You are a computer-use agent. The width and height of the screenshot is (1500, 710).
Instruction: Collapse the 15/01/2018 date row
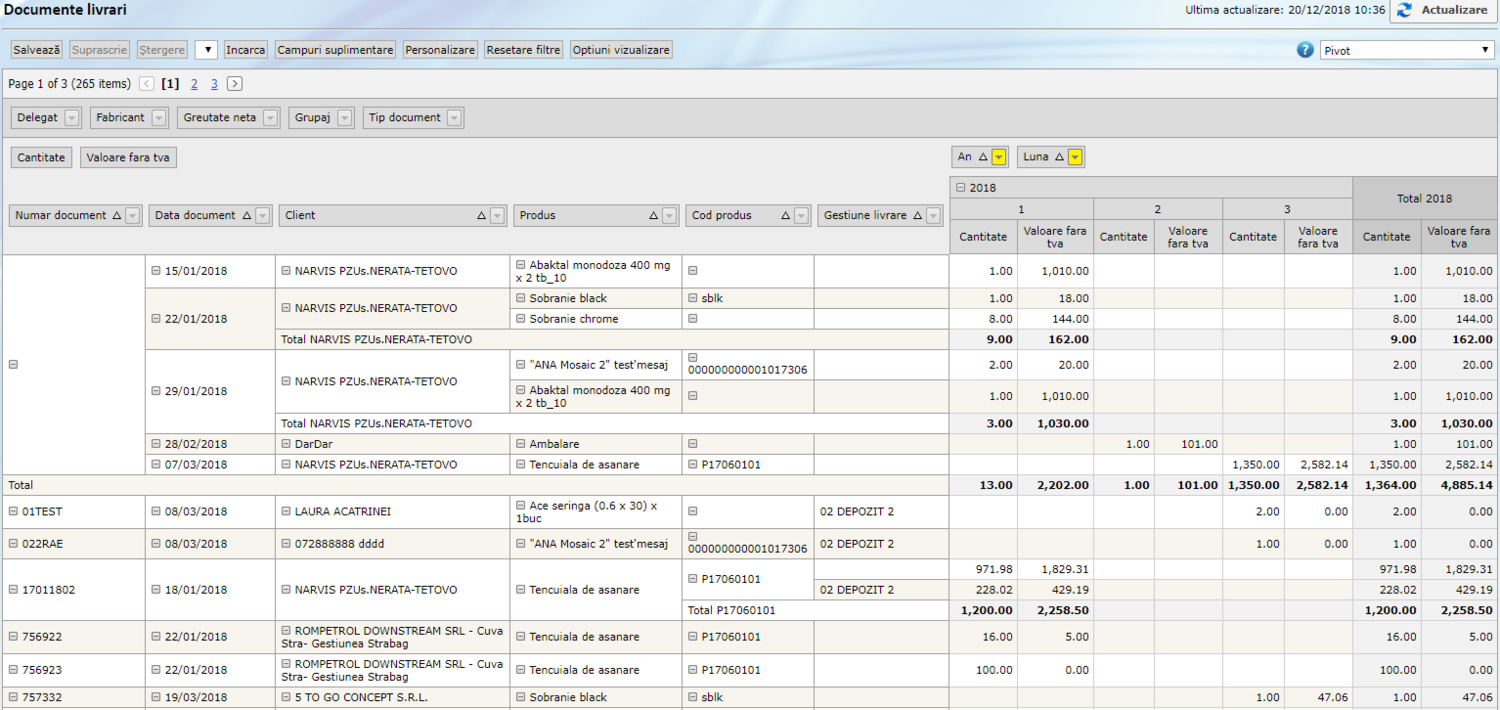156,271
